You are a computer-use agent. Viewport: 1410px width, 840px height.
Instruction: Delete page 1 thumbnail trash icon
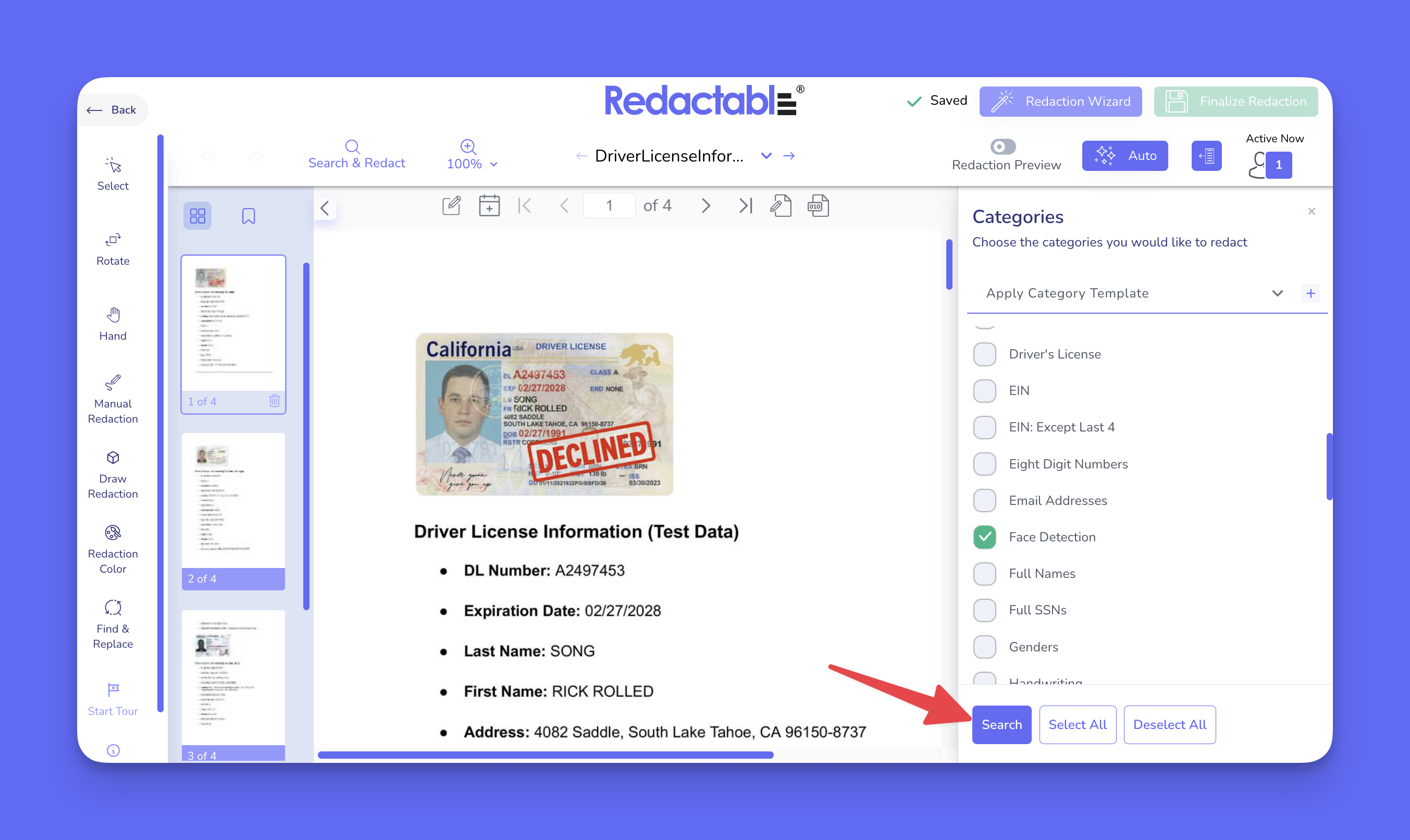coord(275,401)
